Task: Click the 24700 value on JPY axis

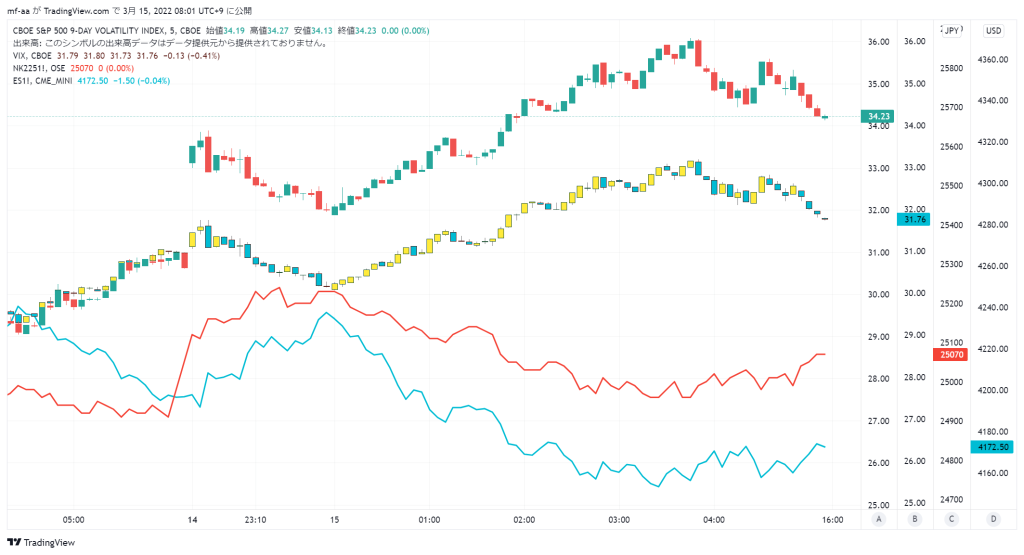Action: coord(951,500)
